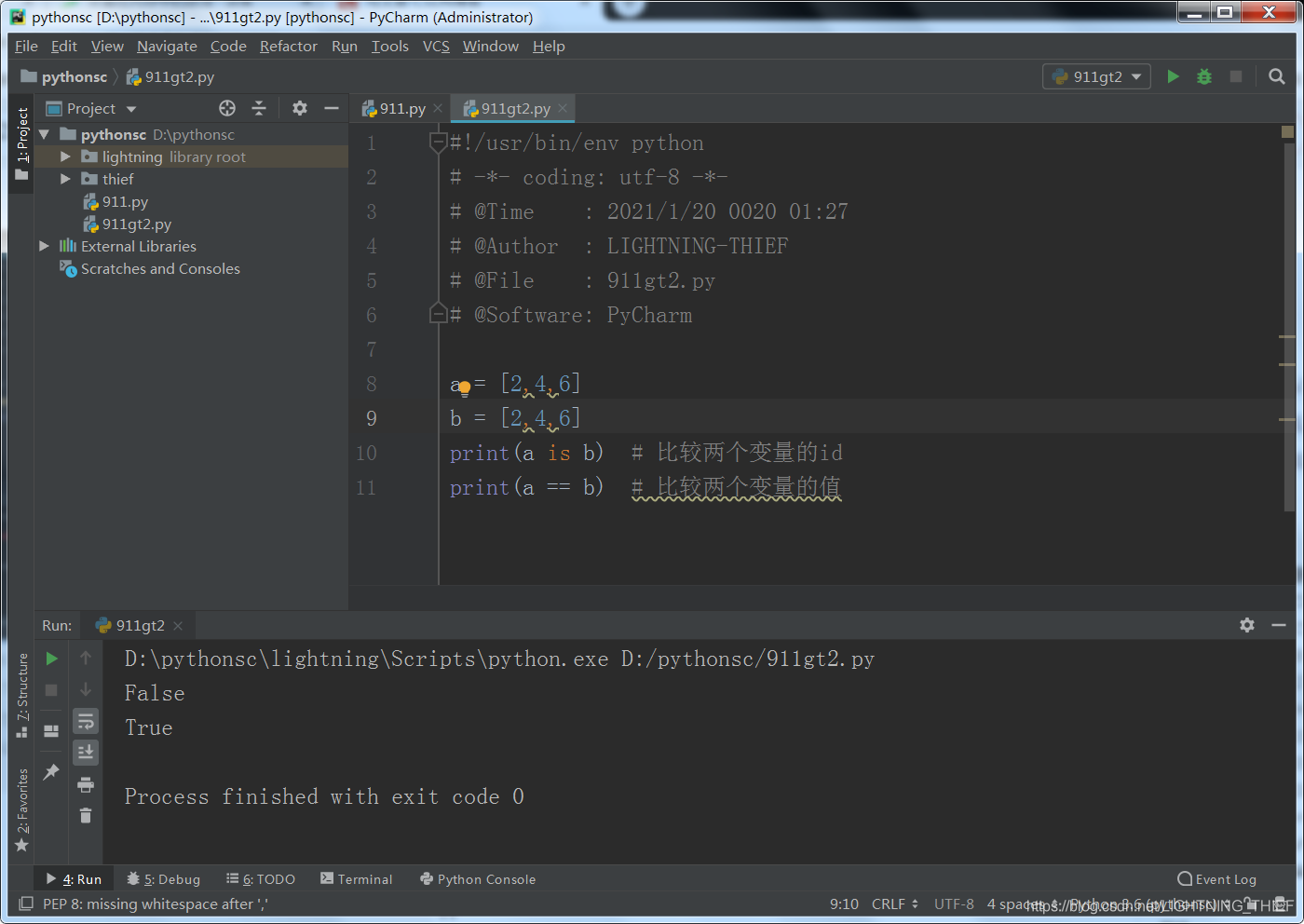Change the CRLF line separator
Screen dimensions: 1304x924
[894, 904]
